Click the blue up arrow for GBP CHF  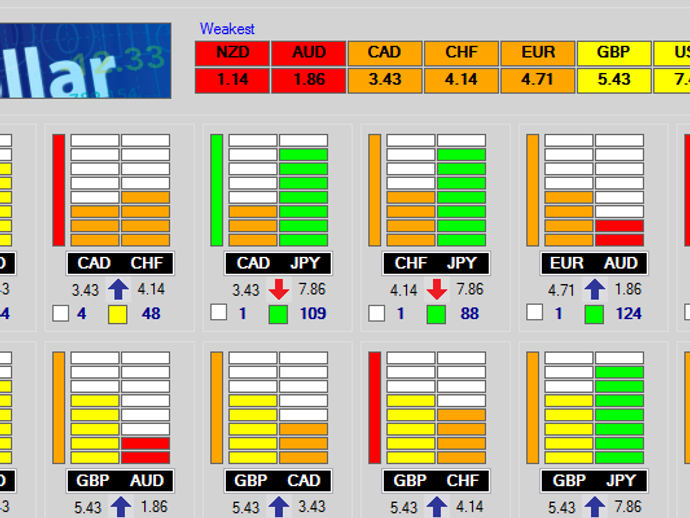click(437, 507)
